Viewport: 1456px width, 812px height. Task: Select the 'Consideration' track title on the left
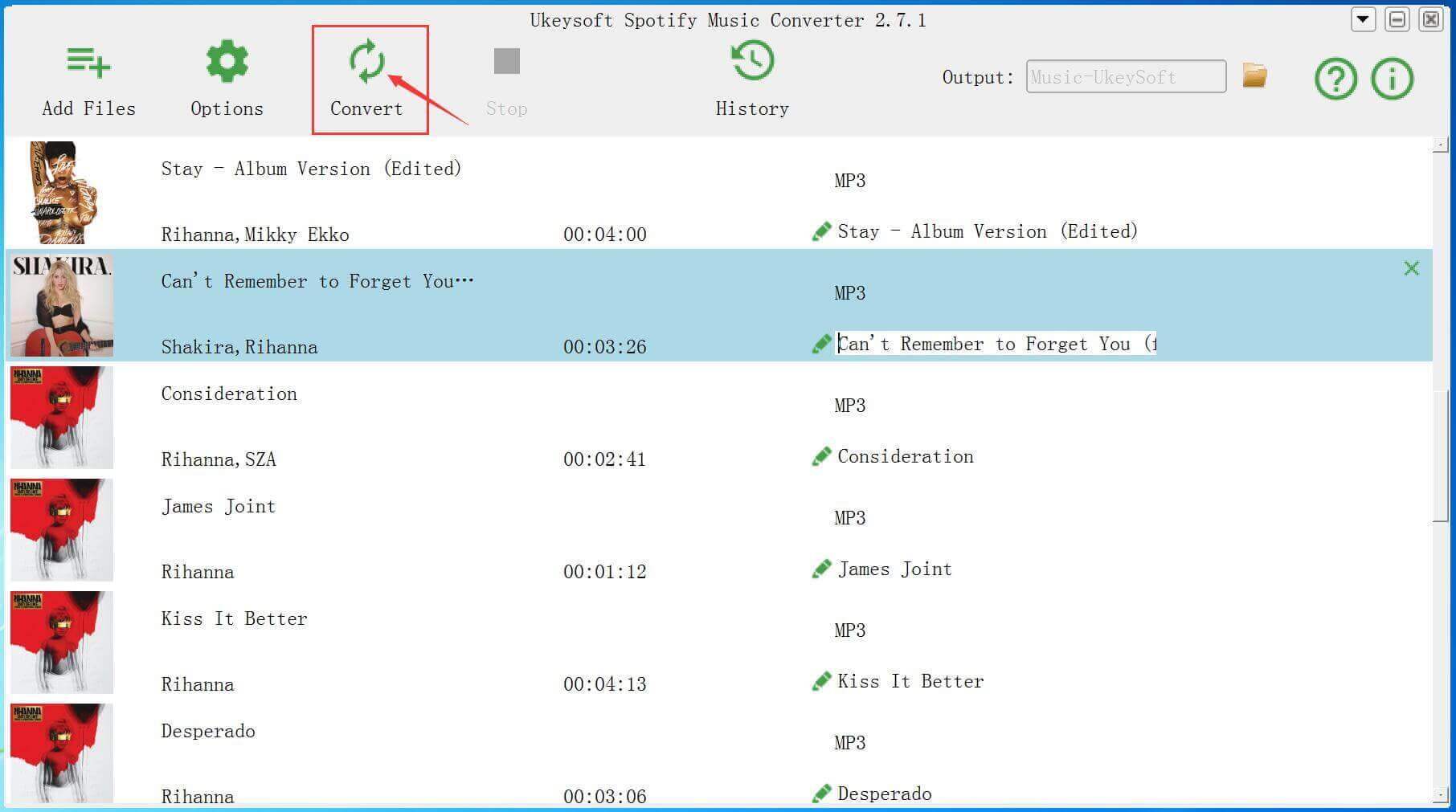coord(229,394)
